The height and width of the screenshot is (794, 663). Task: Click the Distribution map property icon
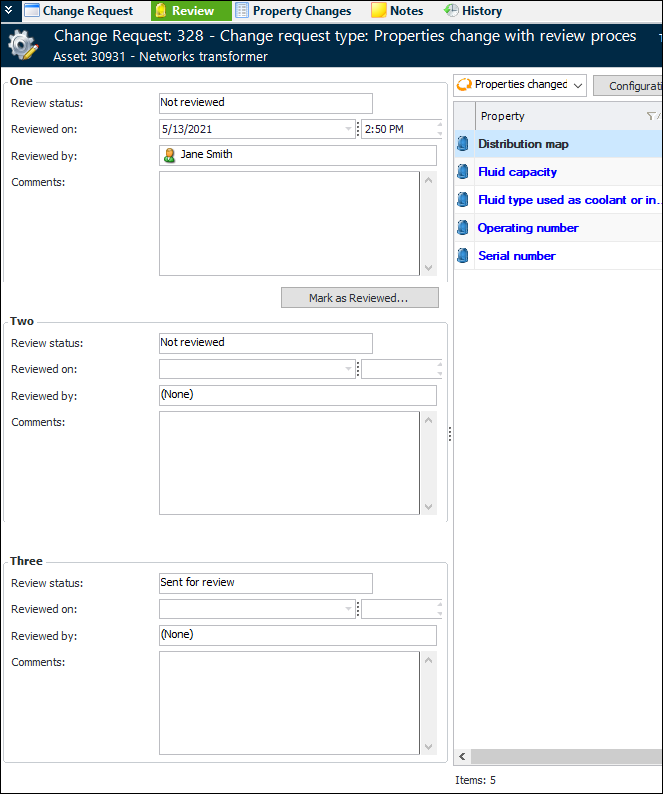click(463, 144)
